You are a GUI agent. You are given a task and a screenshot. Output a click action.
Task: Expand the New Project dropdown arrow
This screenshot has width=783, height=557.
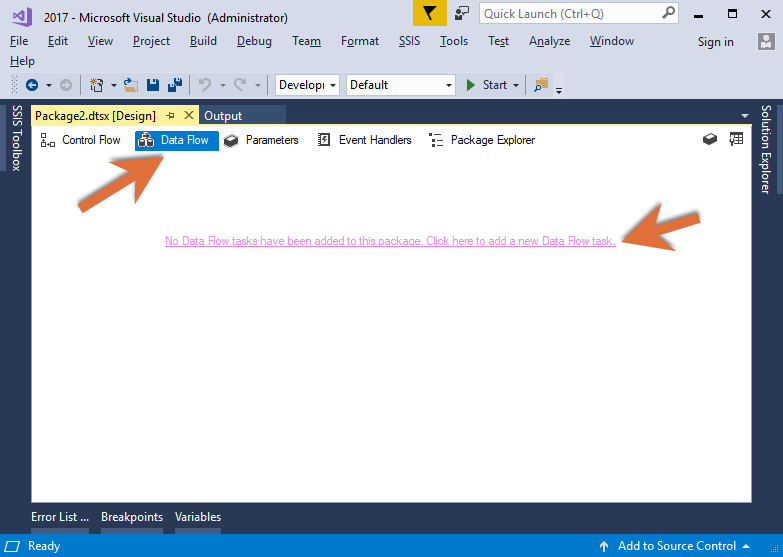(x=113, y=85)
